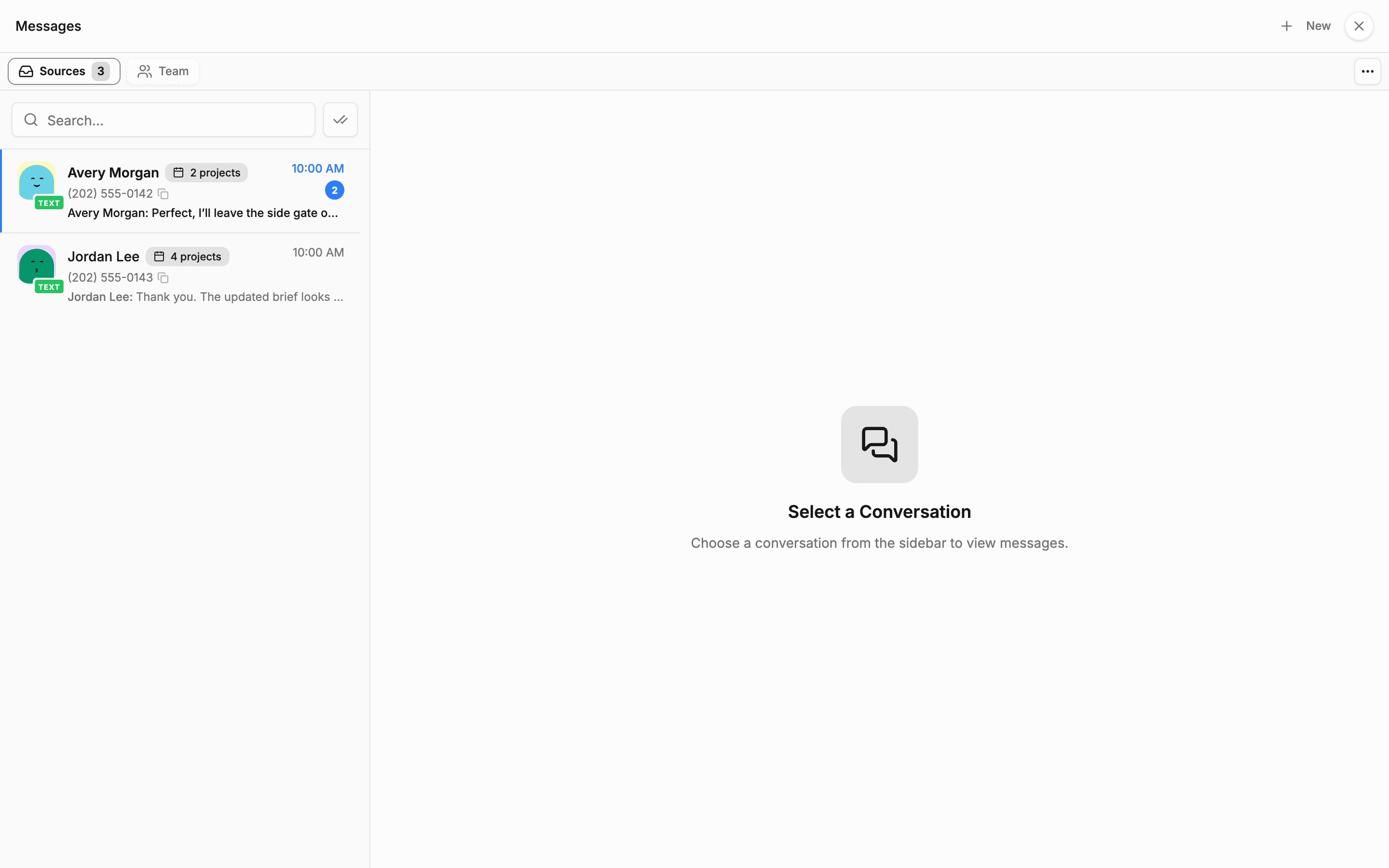Viewport: 1389px width, 868px height.
Task: Switch to the Sources tab
Action: click(64, 71)
